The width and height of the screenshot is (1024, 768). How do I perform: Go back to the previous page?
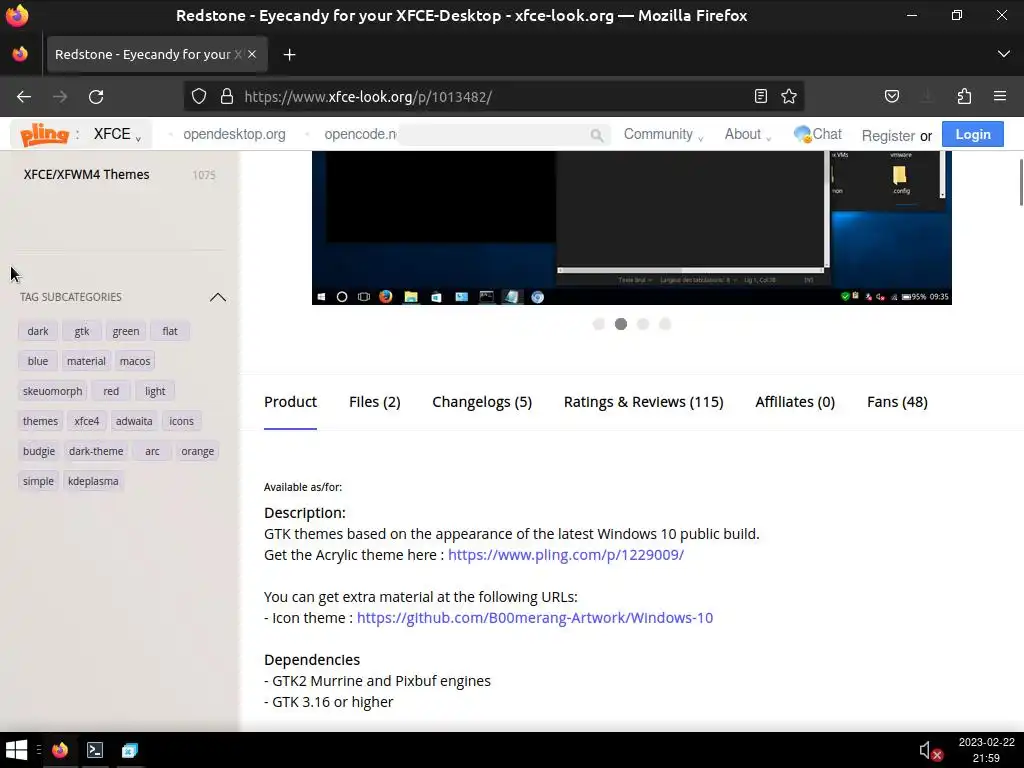[x=24, y=97]
